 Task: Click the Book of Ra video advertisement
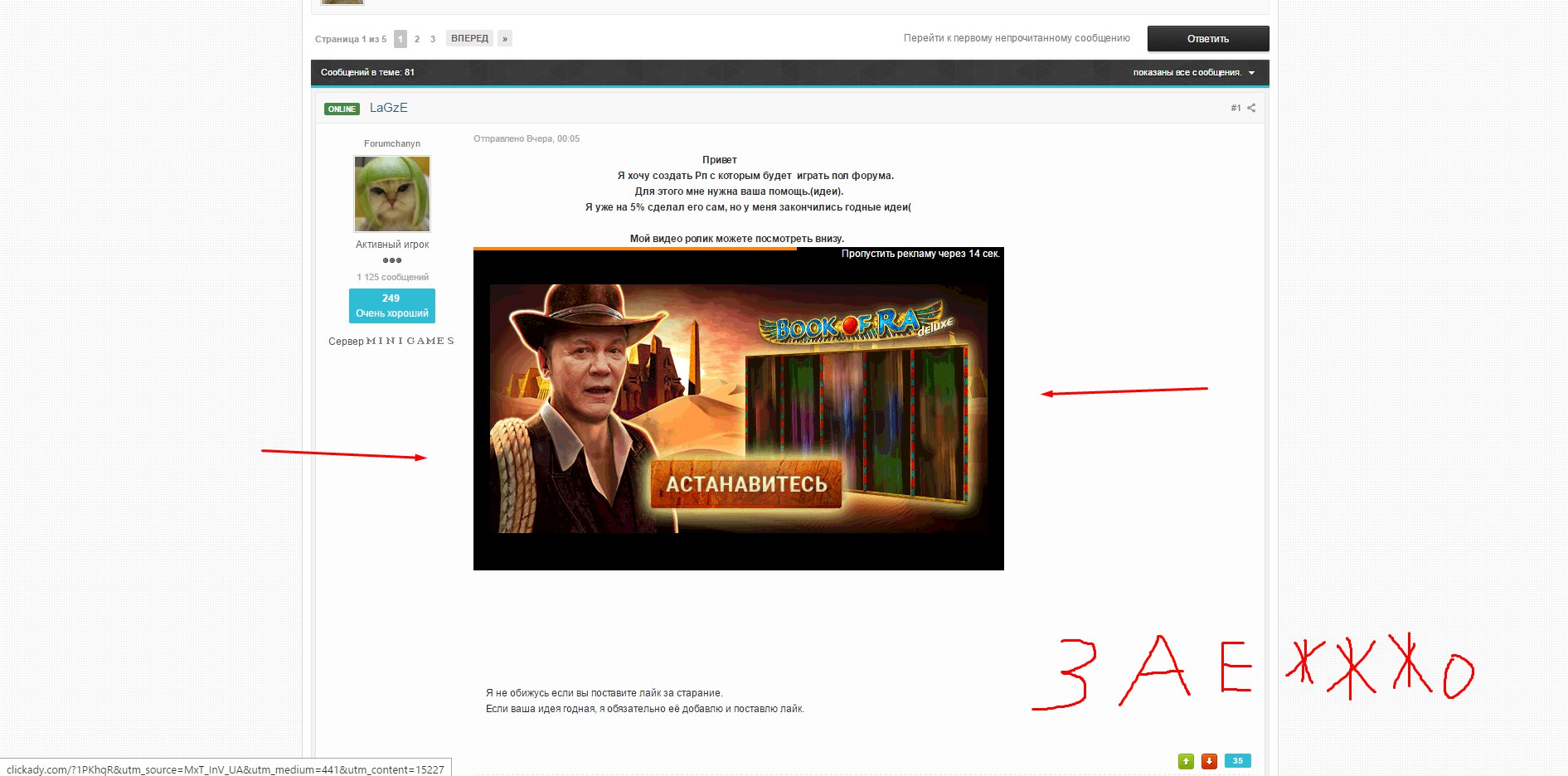tap(739, 409)
